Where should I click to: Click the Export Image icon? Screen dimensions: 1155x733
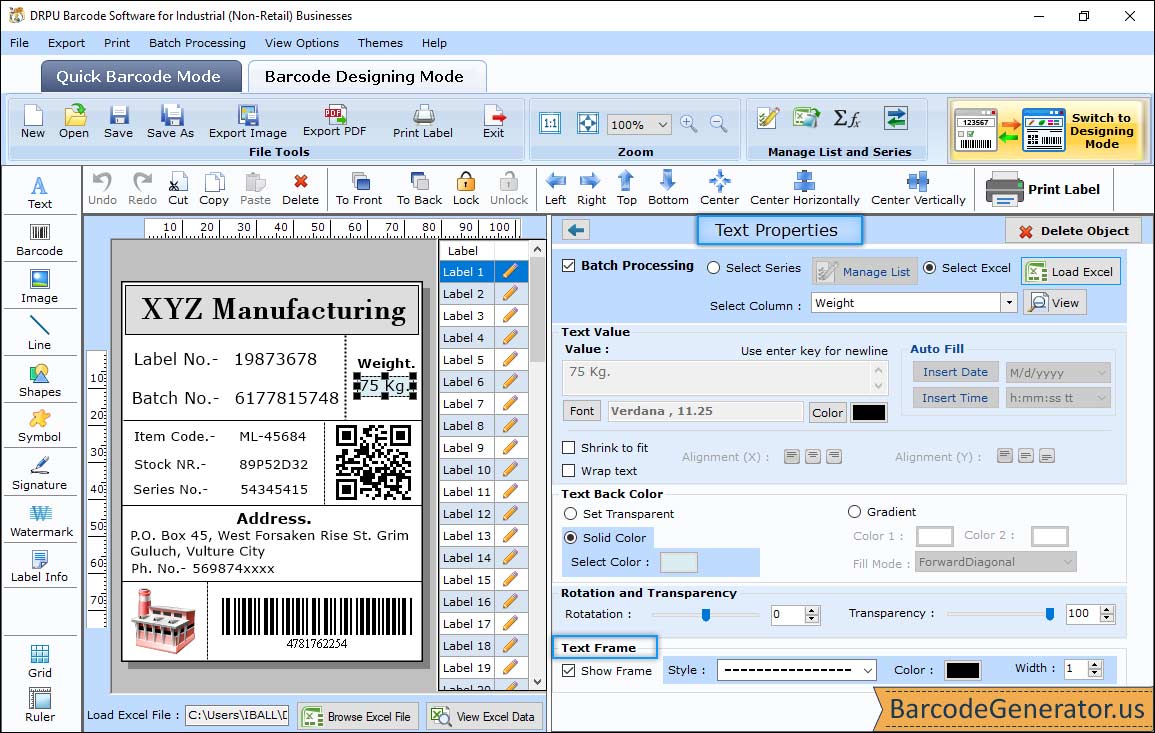pyautogui.click(x=248, y=122)
